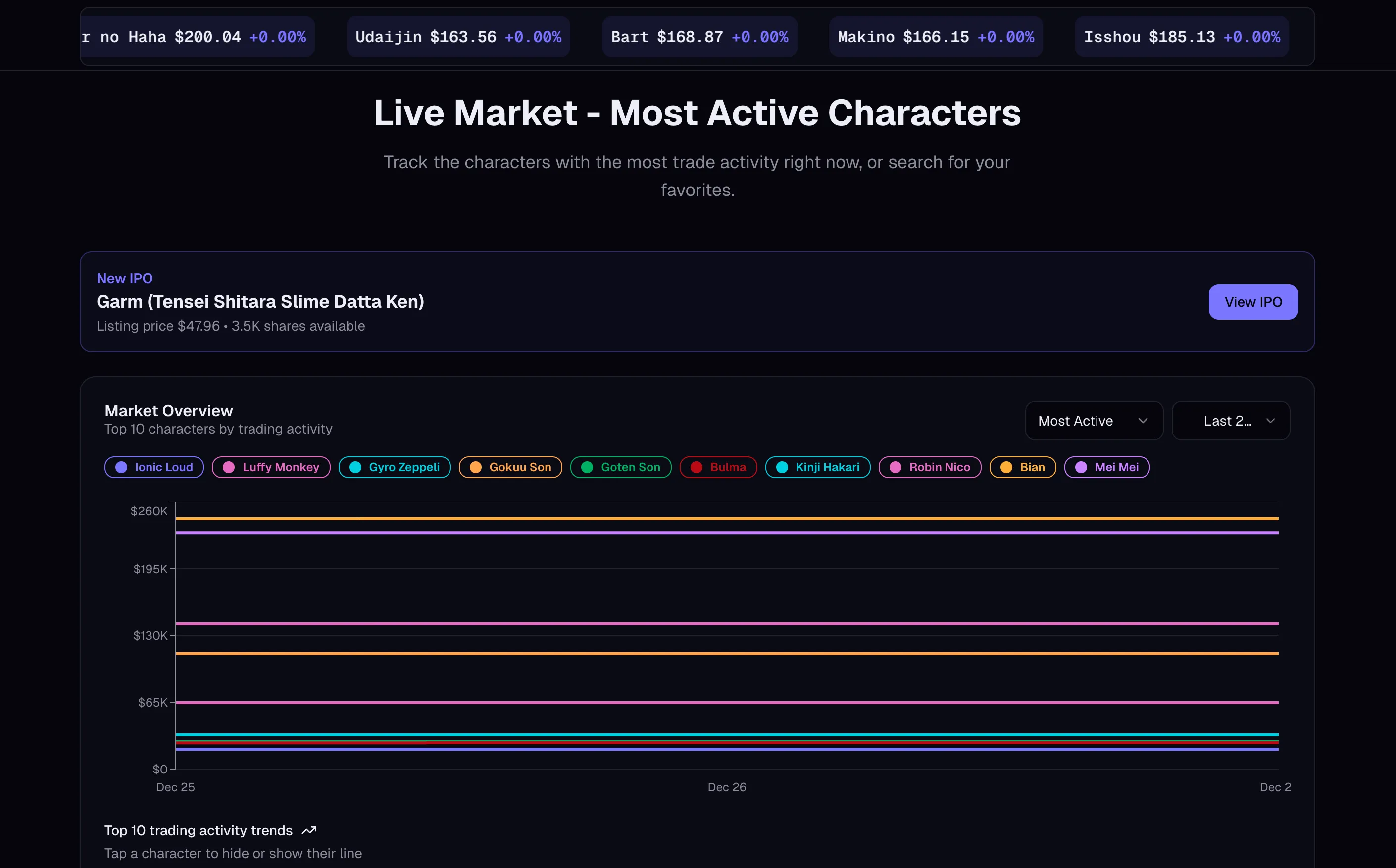Click the teal dot on Kinji Hakari's chip
The height and width of the screenshot is (868, 1396).
point(782,467)
